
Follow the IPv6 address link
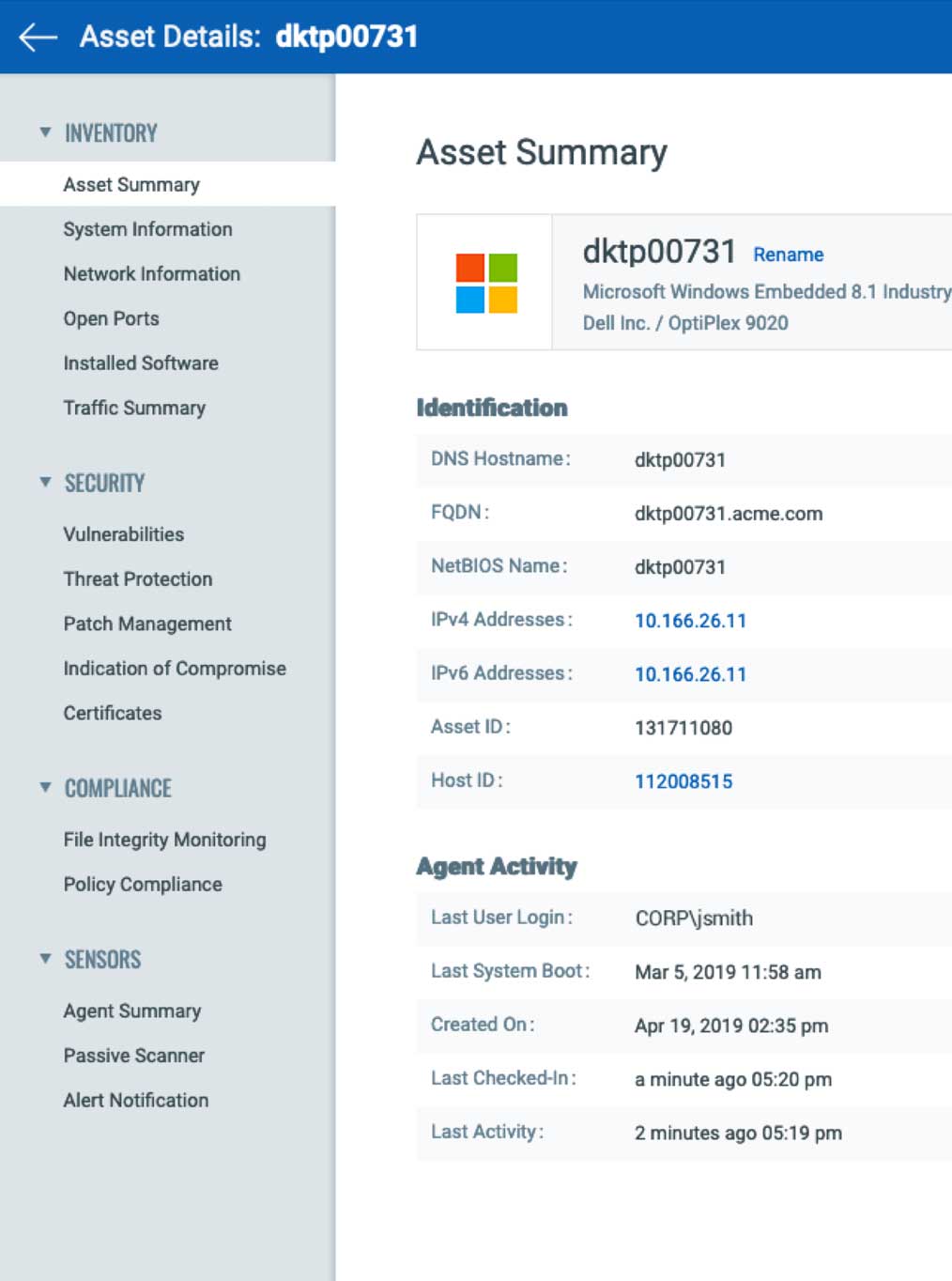coord(690,673)
